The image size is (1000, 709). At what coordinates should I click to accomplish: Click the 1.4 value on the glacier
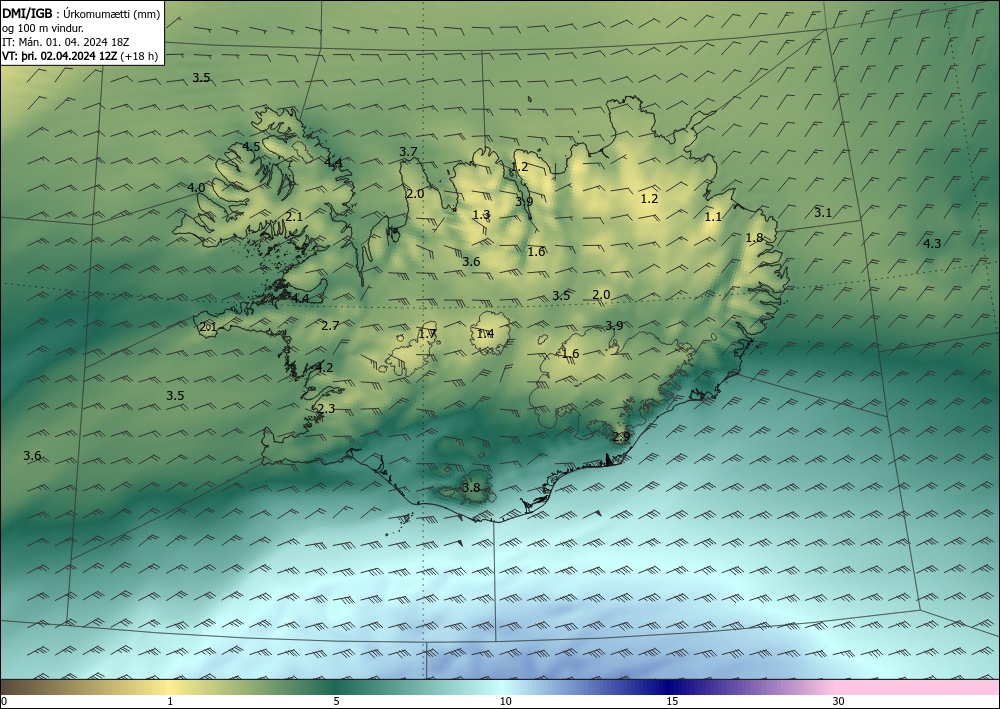click(x=485, y=333)
